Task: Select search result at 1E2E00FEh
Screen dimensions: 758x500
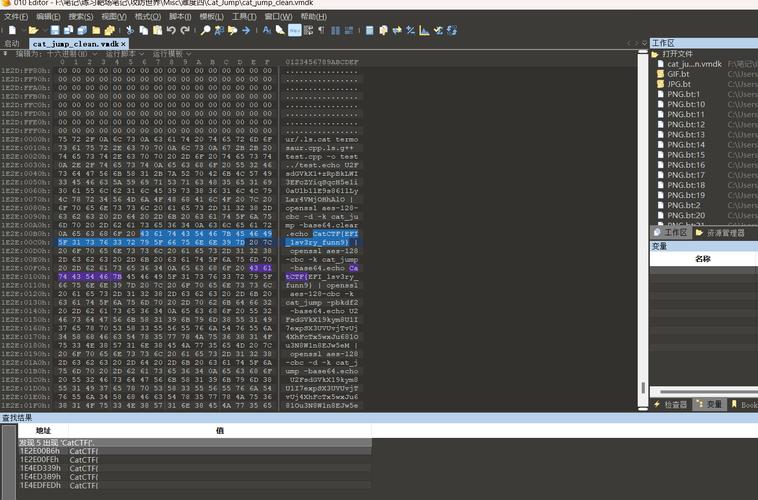Action: pos(195,460)
